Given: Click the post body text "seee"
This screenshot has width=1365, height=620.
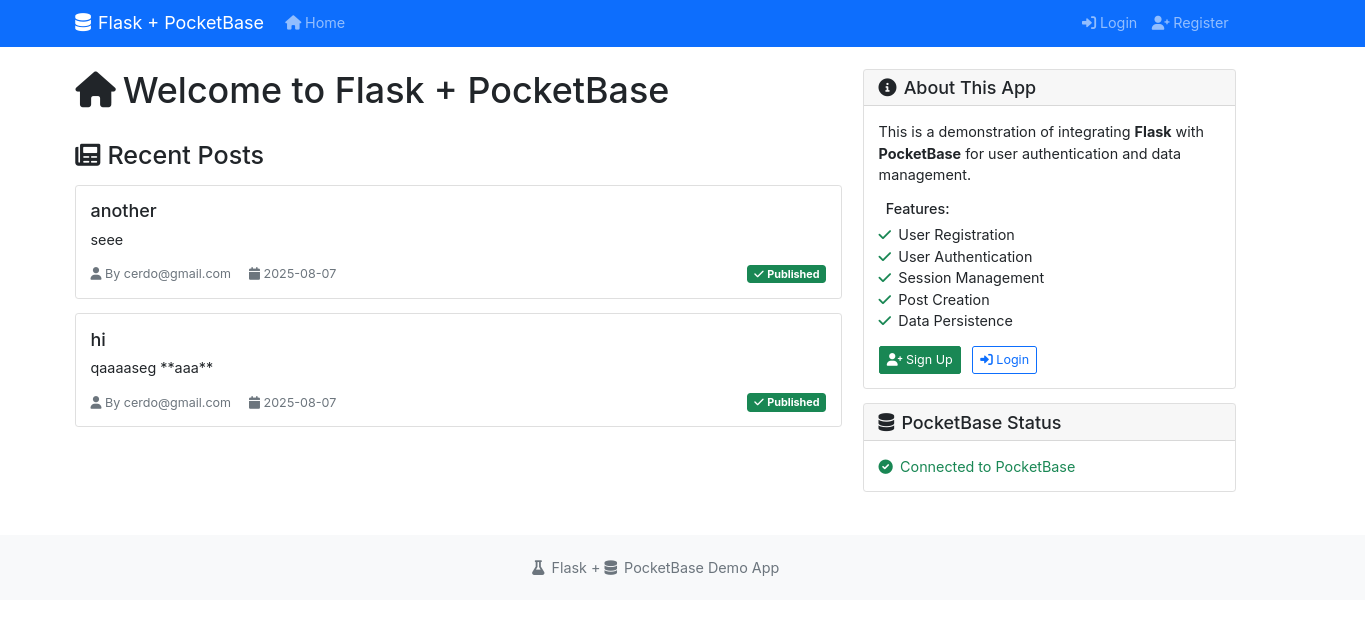Looking at the screenshot, I should point(107,240).
